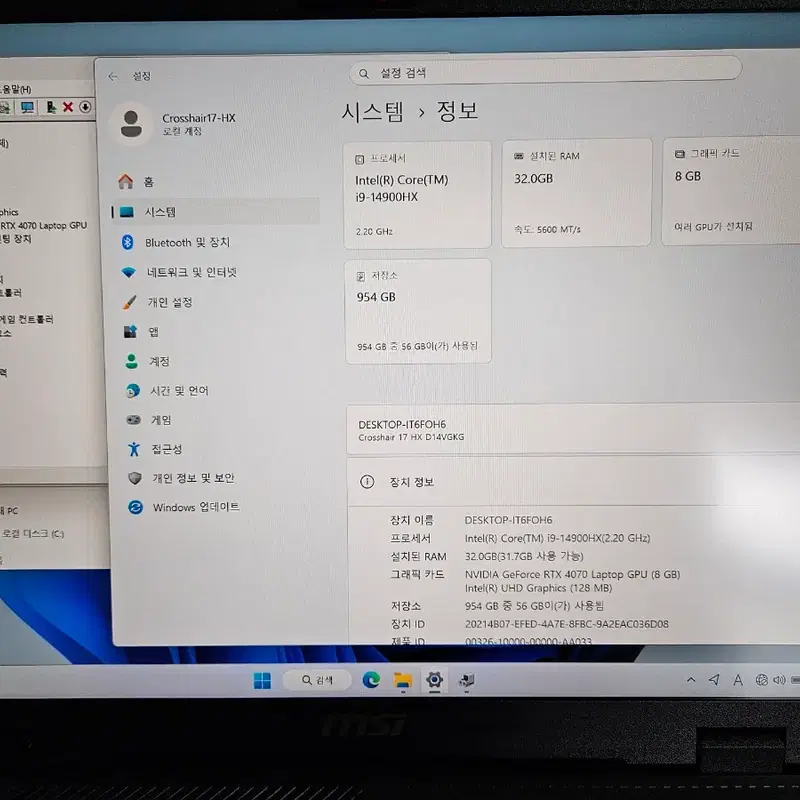Click the red X Uninstall device icon
The image size is (800, 800).
(68, 107)
